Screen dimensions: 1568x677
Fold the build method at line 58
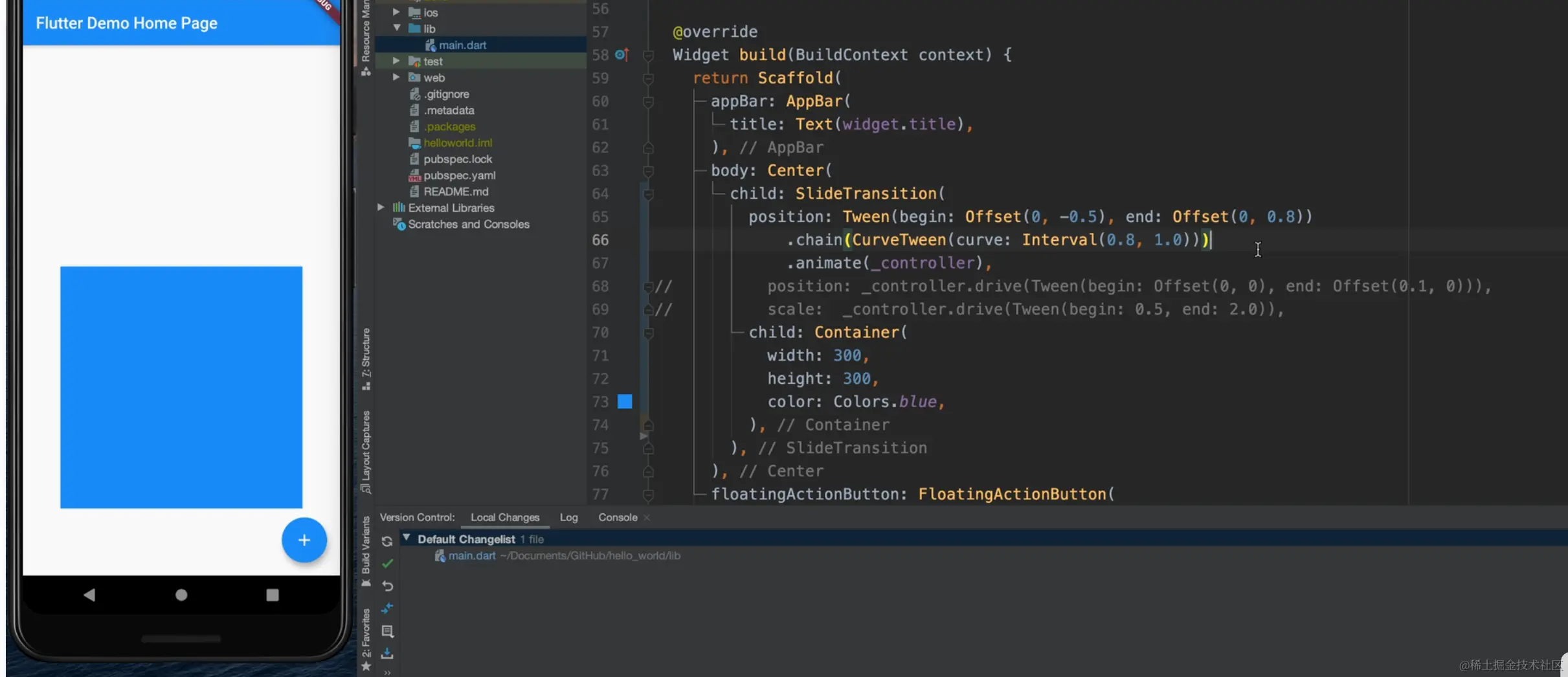648,56
